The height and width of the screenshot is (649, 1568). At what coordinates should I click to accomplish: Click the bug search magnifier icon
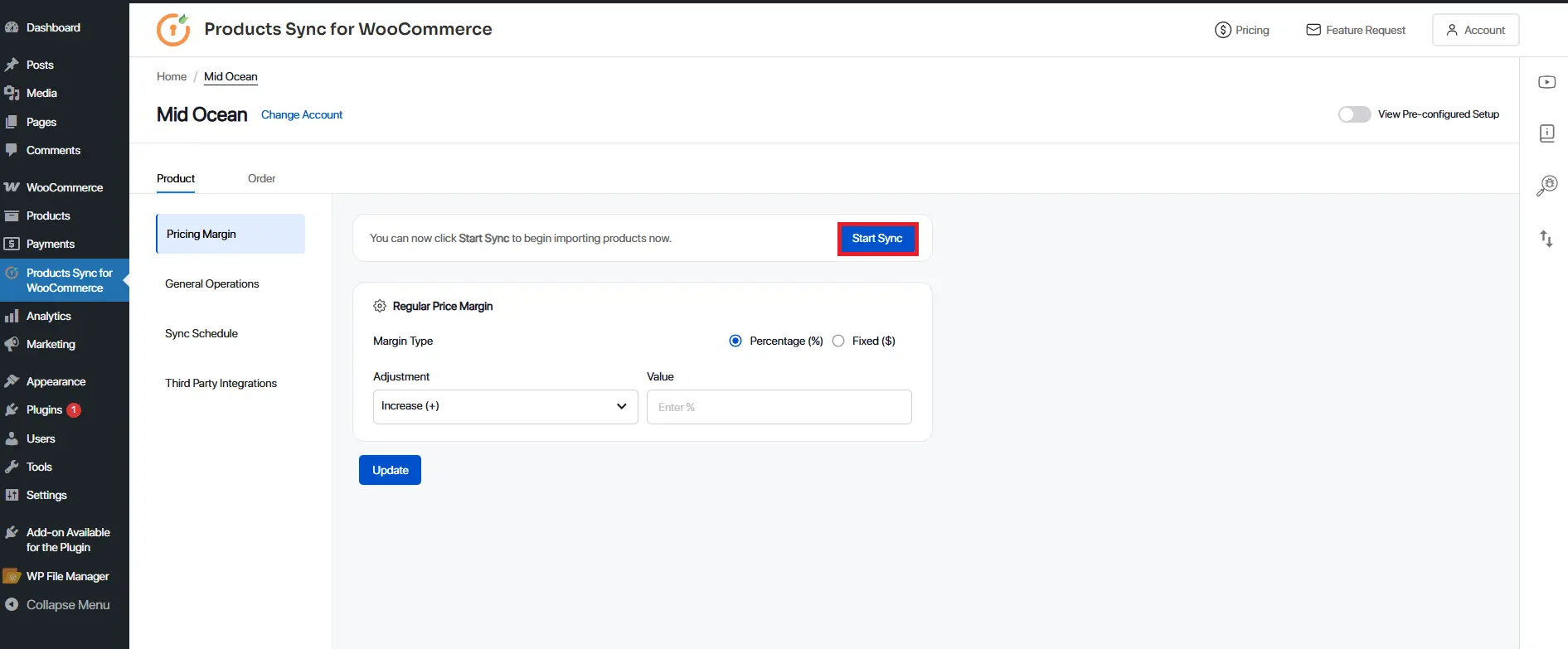1546,186
